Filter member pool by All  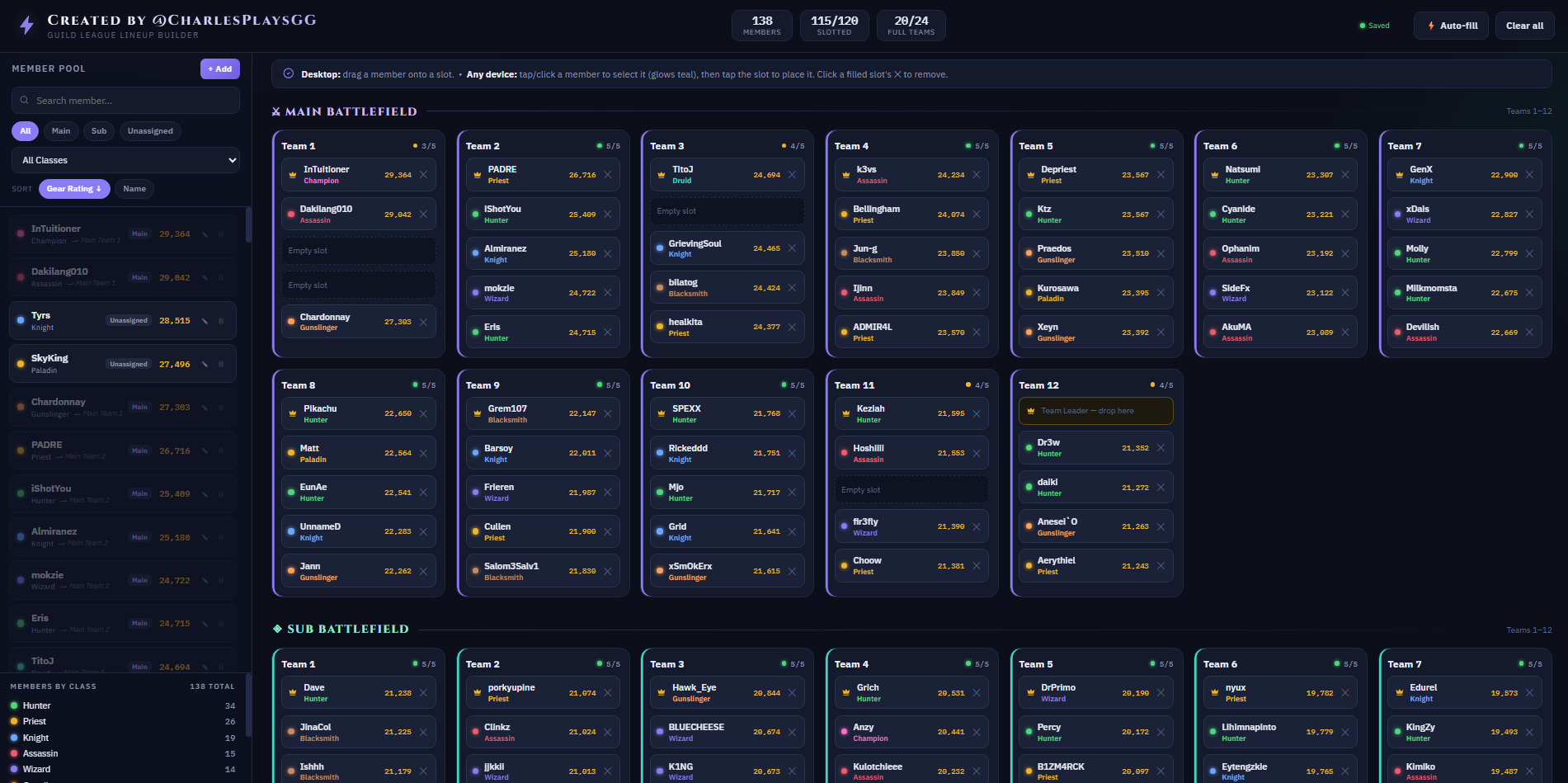coord(26,131)
